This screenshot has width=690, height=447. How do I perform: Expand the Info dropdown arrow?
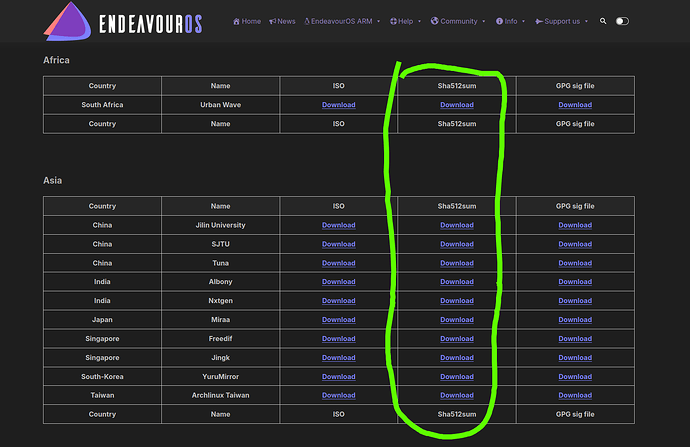523,21
